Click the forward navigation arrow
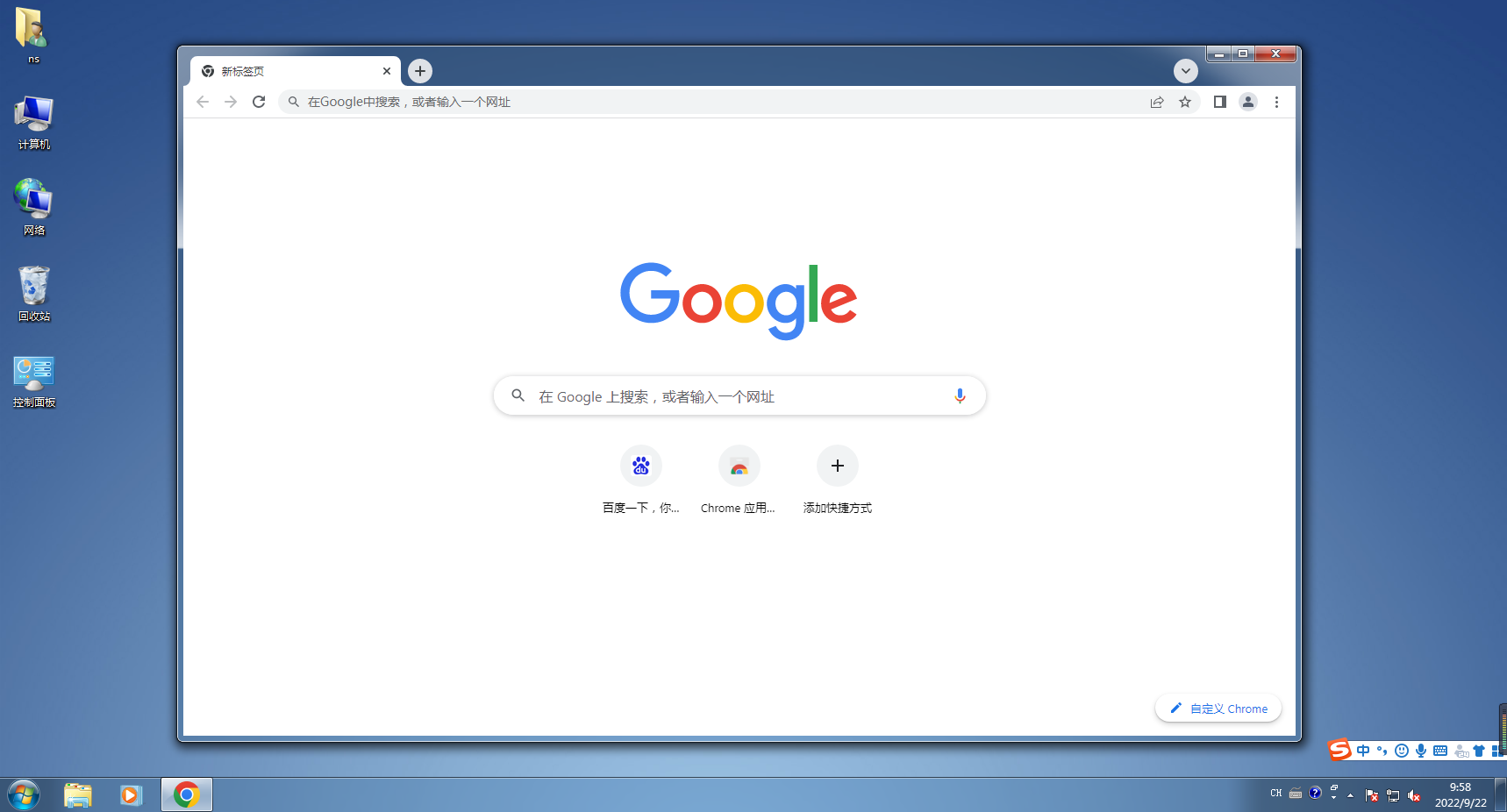This screenshot has height=812, width=1507. click(231, 102)
